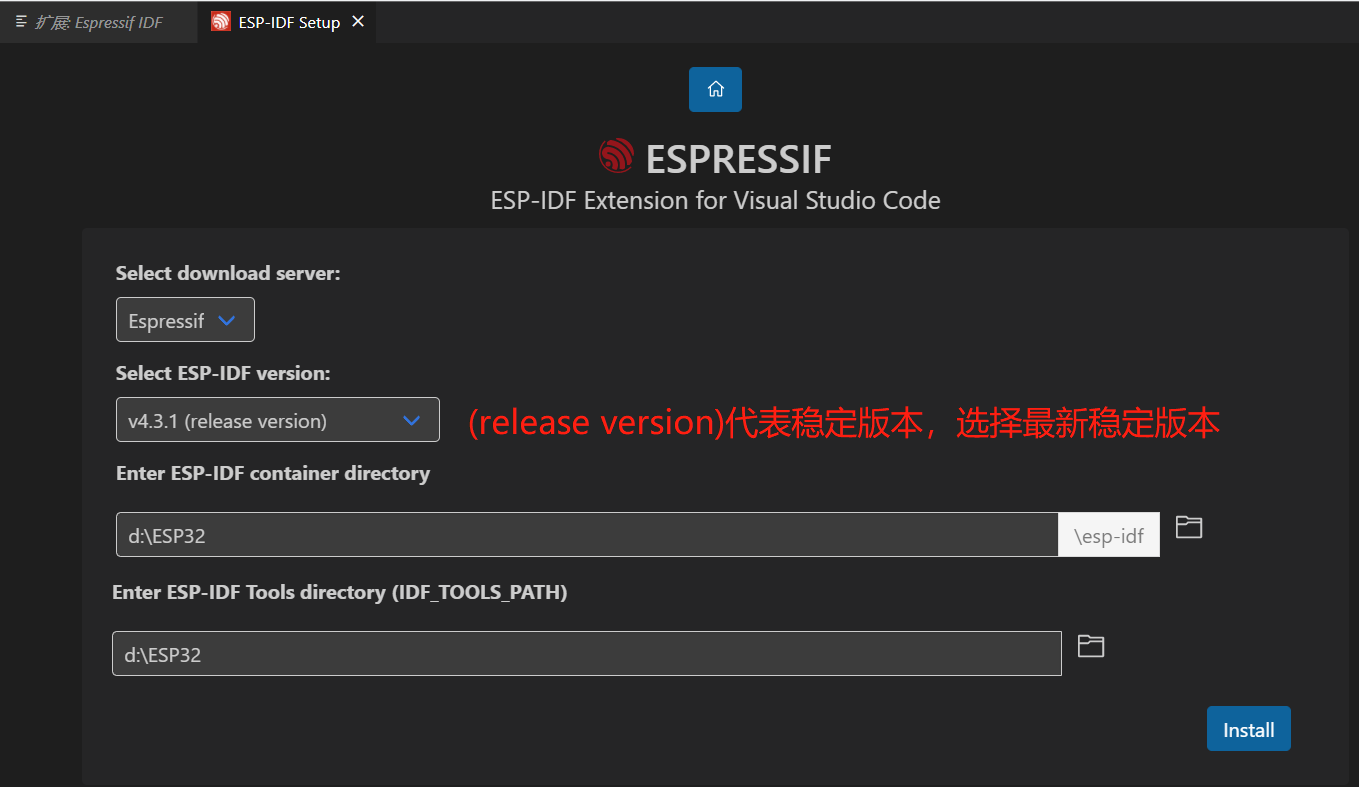Open the ESP-IDF version dropdown

(x=277, y=420)
